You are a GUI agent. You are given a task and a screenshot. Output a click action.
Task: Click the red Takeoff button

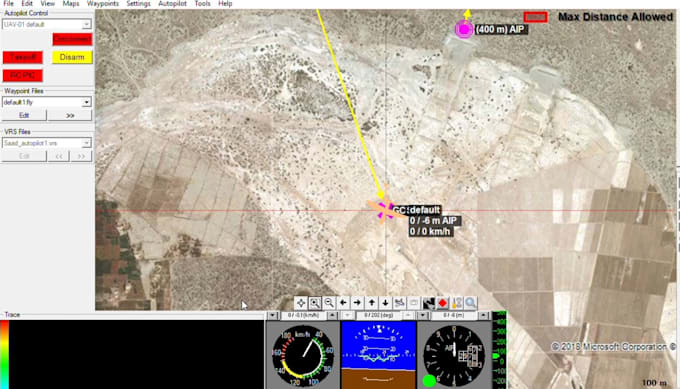[23, 57]
